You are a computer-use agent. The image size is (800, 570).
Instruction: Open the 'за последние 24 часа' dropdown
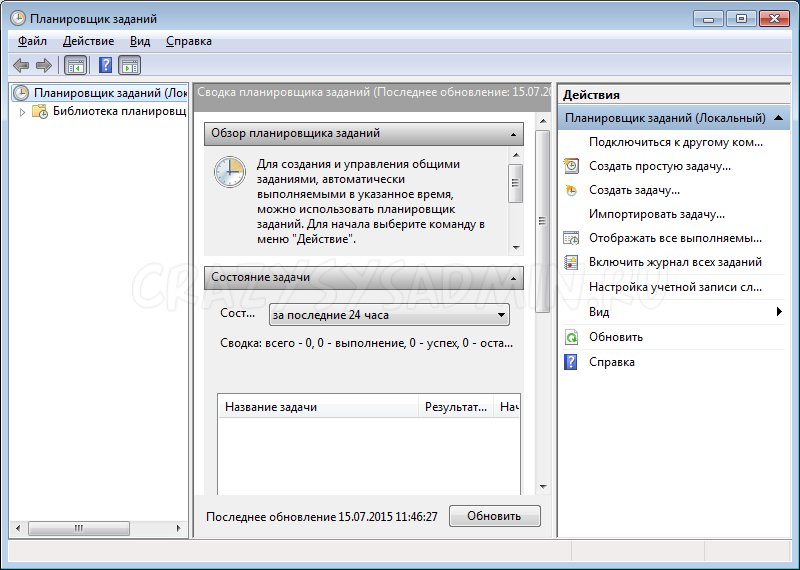pyautogui.click(x=389, y=316)
